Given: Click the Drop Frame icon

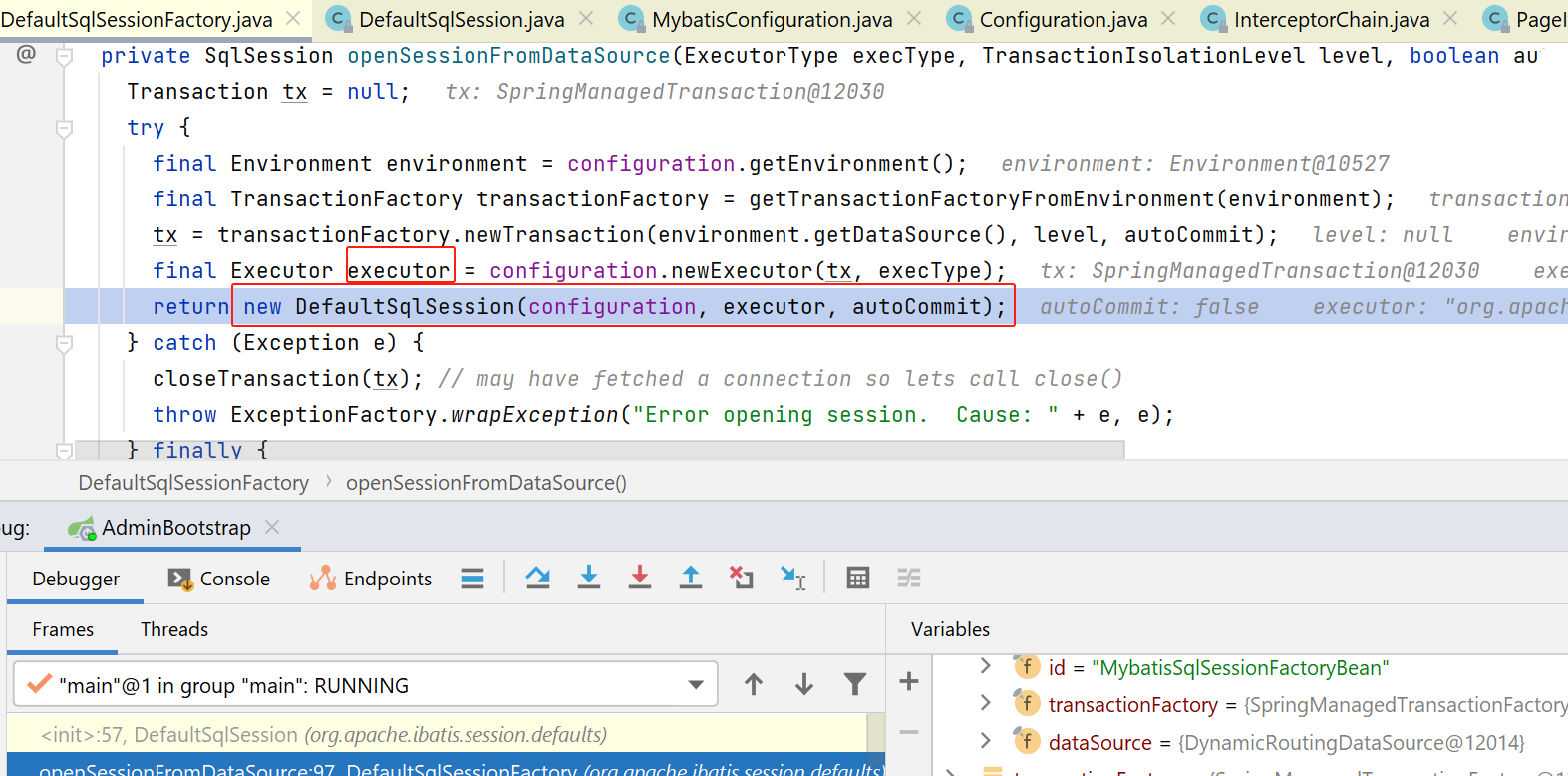Looking at the screenshot, I should tap(741, 578).
